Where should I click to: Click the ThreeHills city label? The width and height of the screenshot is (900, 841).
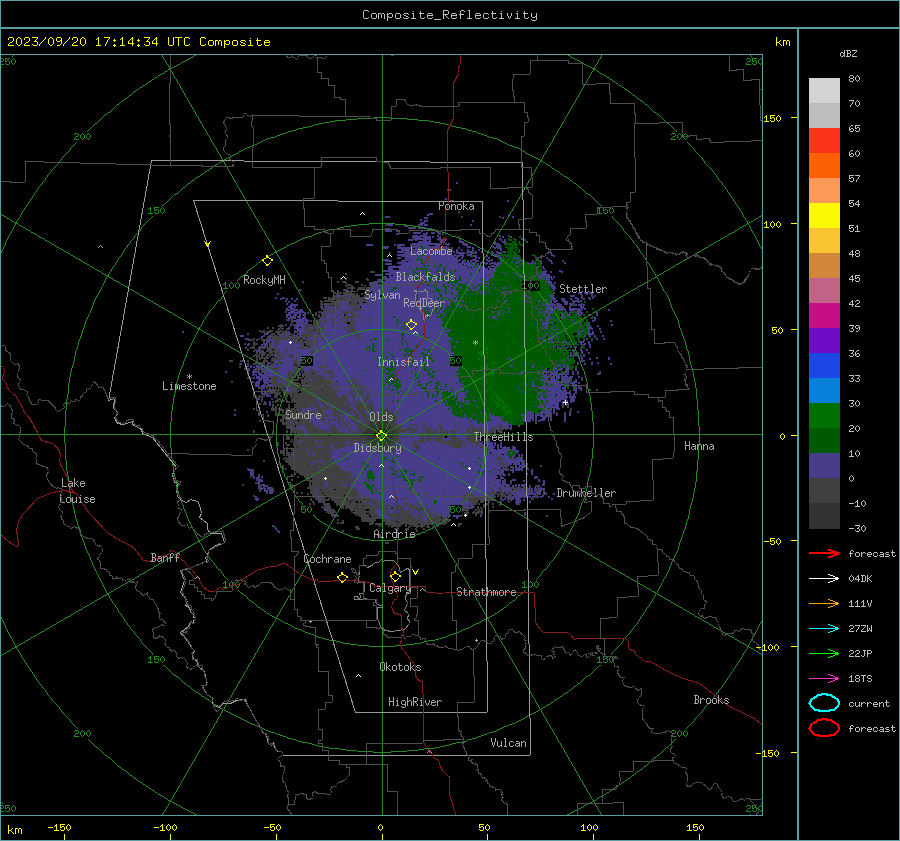click(x=503, y=437)
